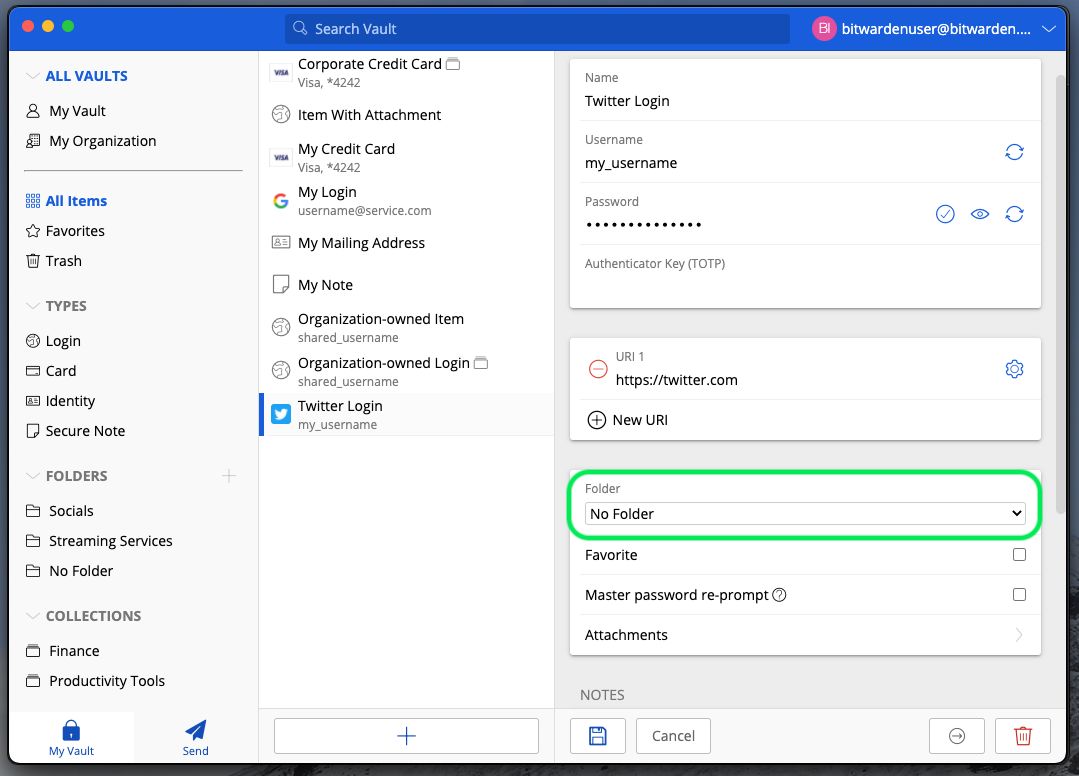Add new item with plus button
Image resolution: width=1079 pixels, height=776 pixels.
406,736
